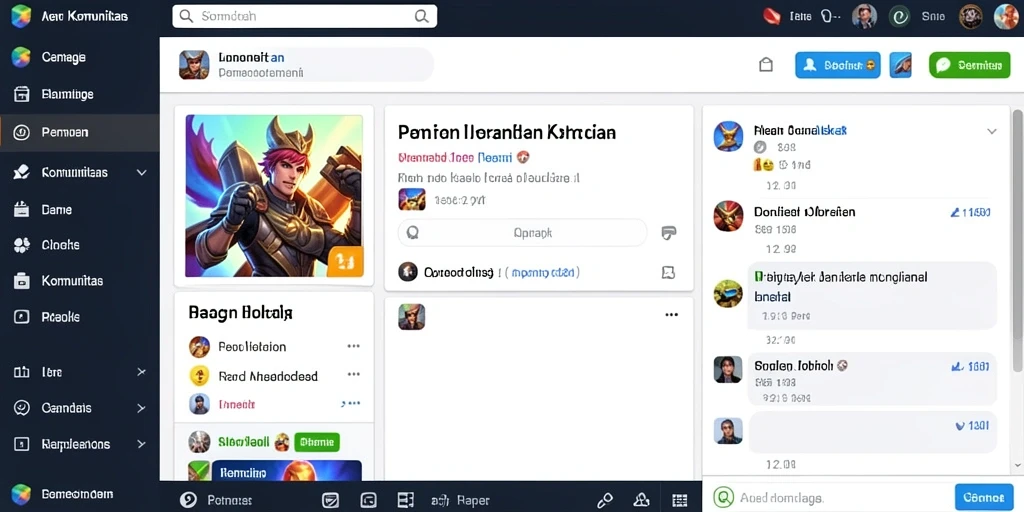Open the Elamiinge sidebar item
This screenshot has width=1024, height=512.
pyautogui.click(x=67, y=95)
